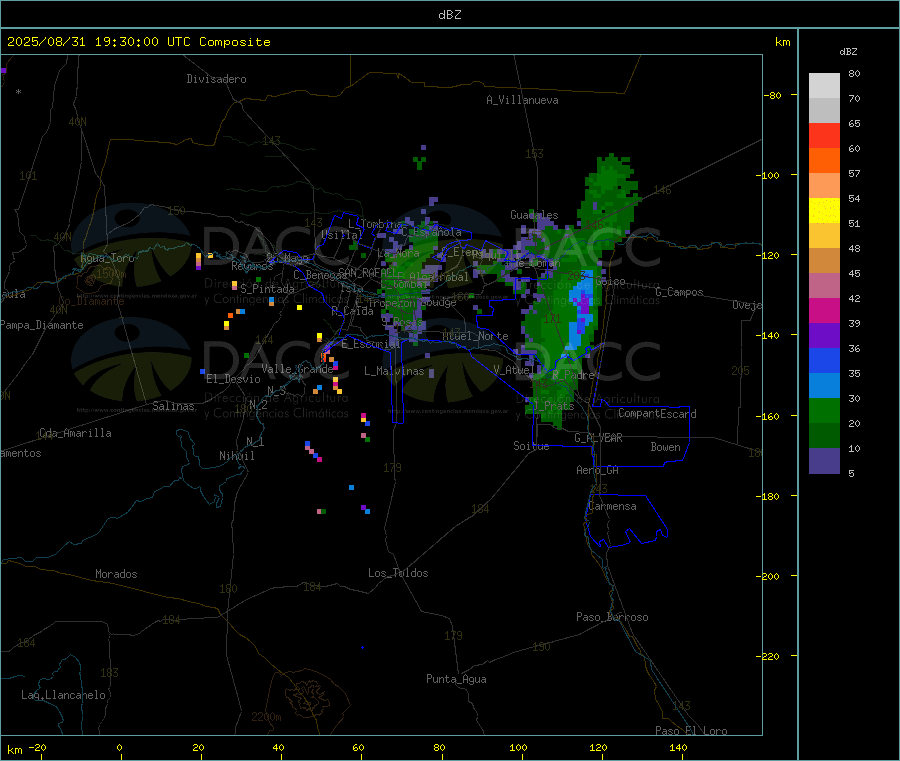Viewport: 900px width, 761px height.
Task: Click the Guadales place label
Action: coord(534,215)
